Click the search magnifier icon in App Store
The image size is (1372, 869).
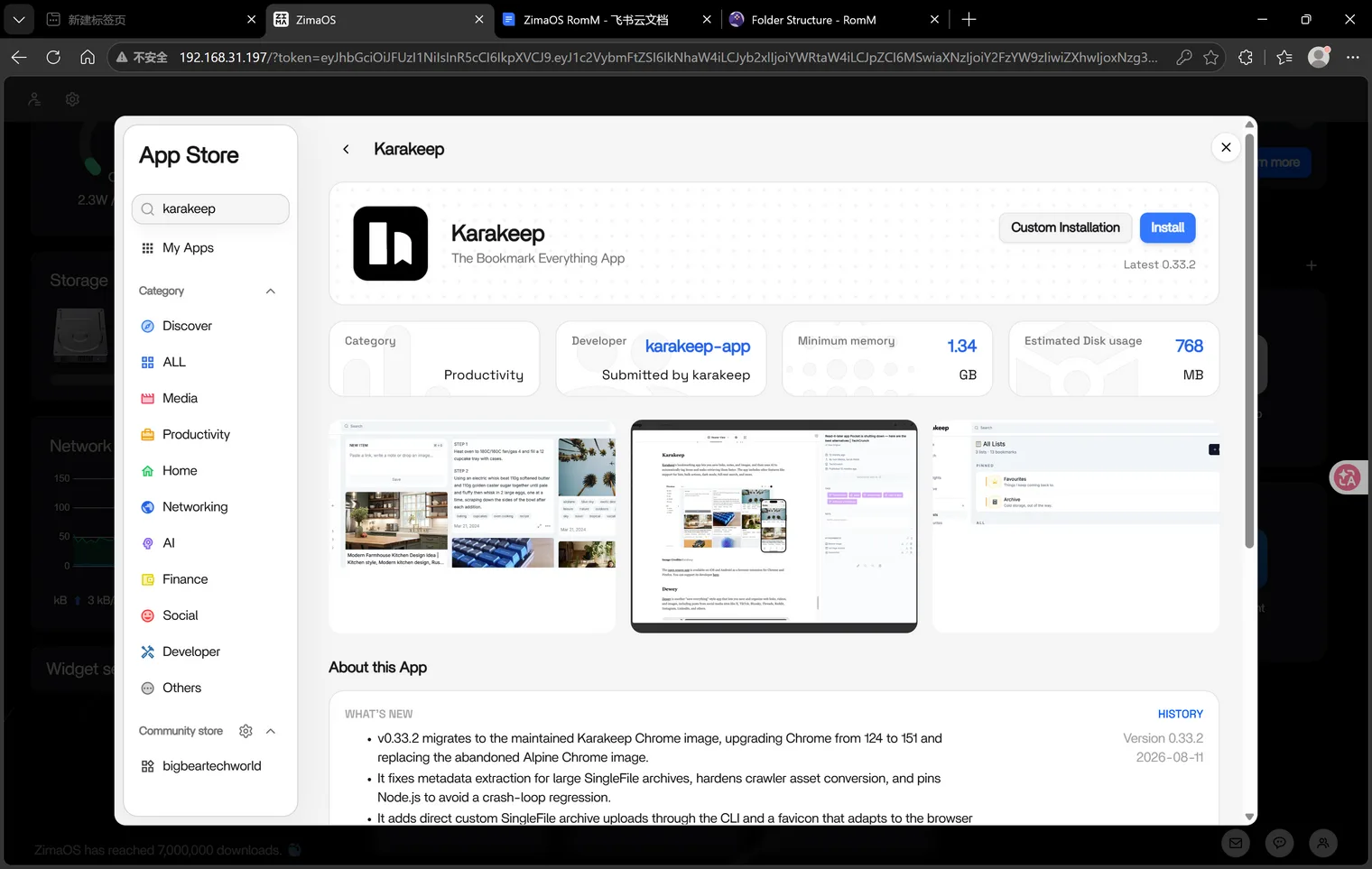(x=148, y=209)
